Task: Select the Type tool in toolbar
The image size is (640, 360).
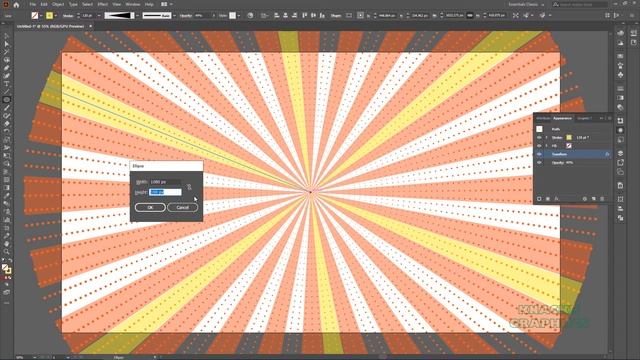Action: [7, 84]
